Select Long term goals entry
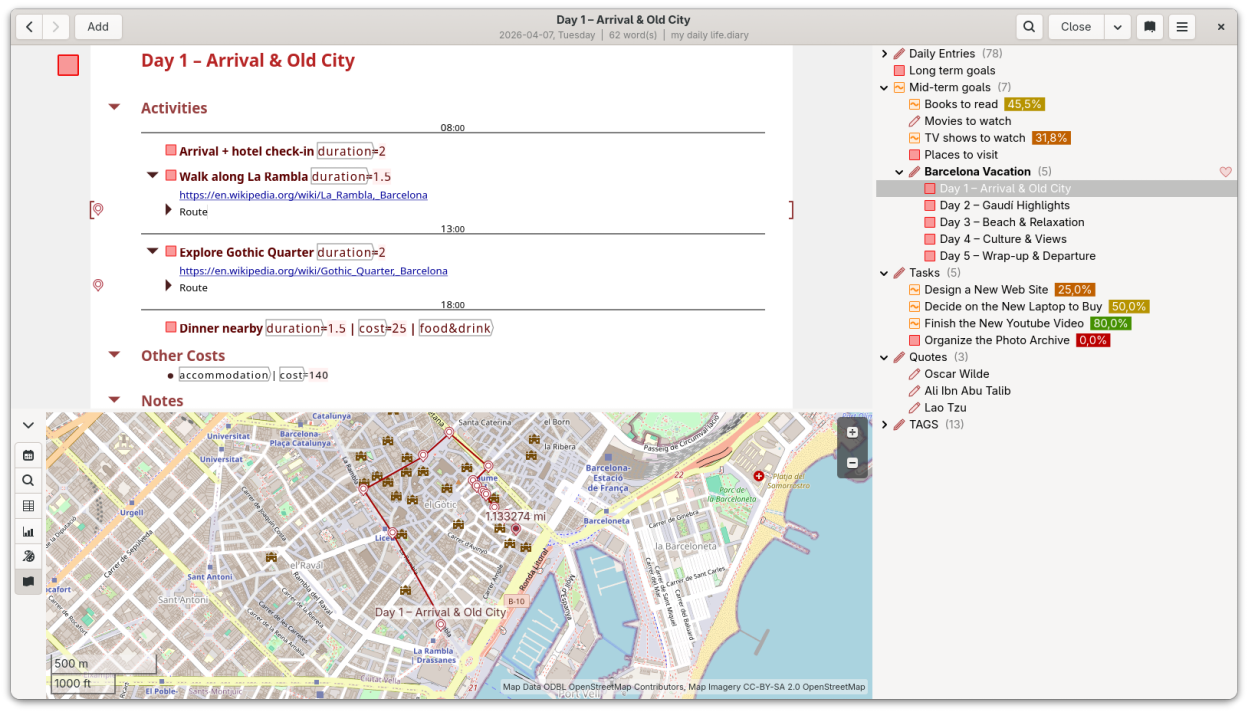 coord(952,71)
